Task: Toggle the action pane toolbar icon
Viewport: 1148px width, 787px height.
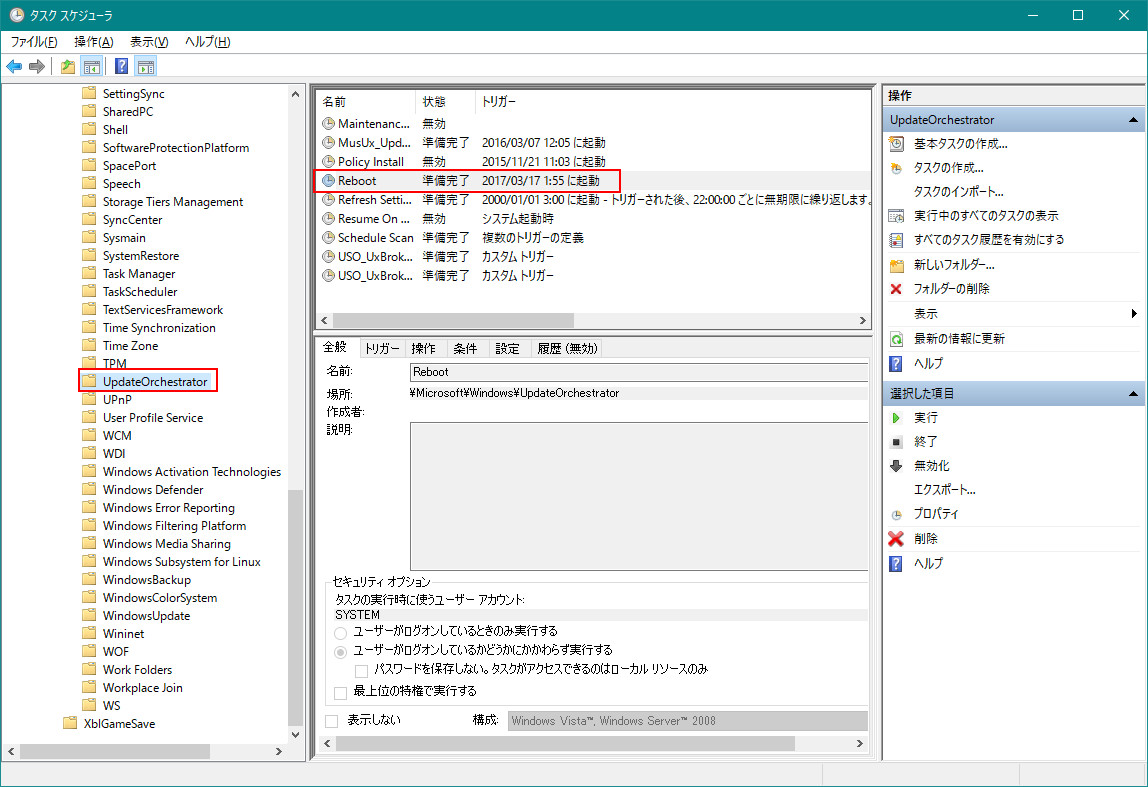Action: click(146, 67)
